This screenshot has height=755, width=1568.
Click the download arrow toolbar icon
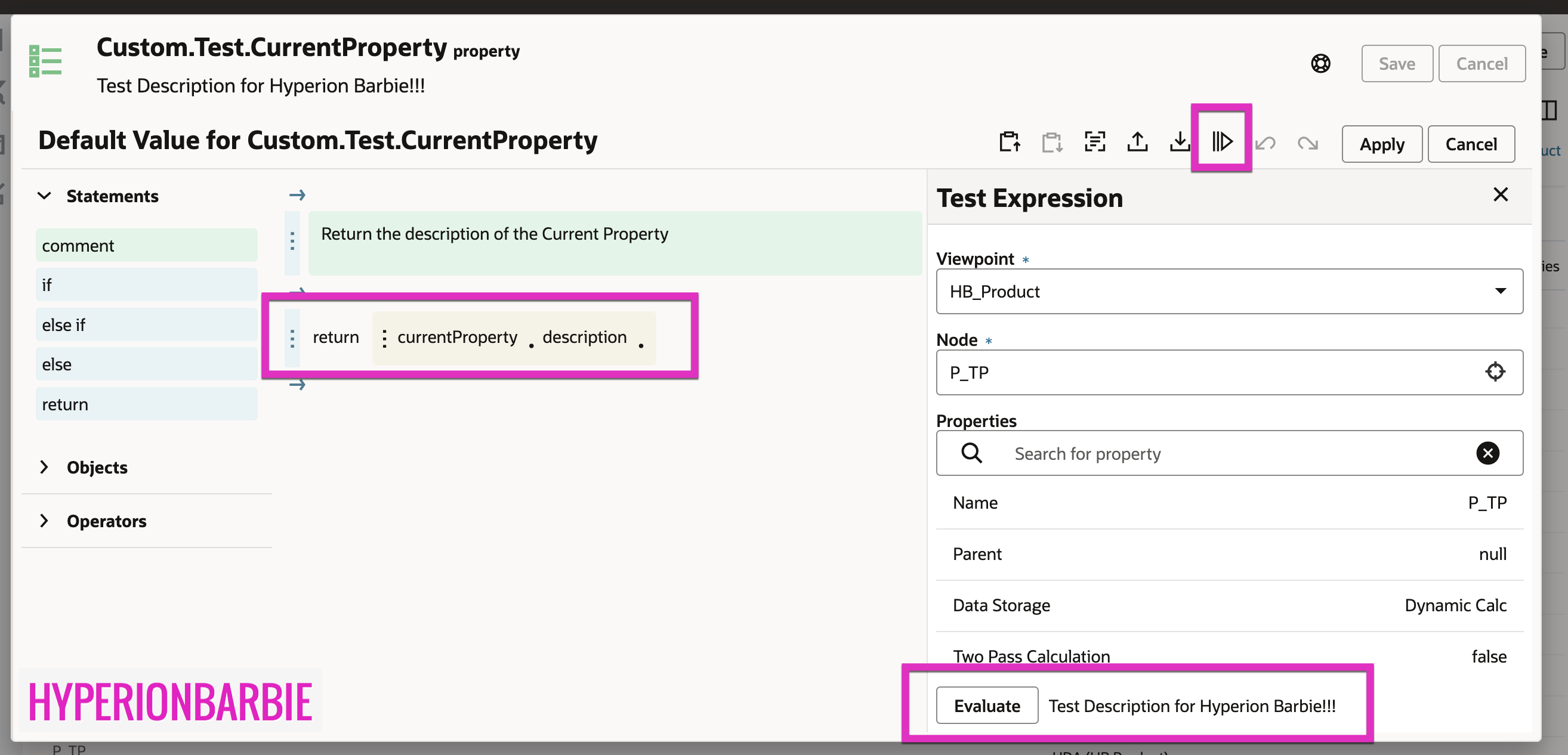[1180, 142]
